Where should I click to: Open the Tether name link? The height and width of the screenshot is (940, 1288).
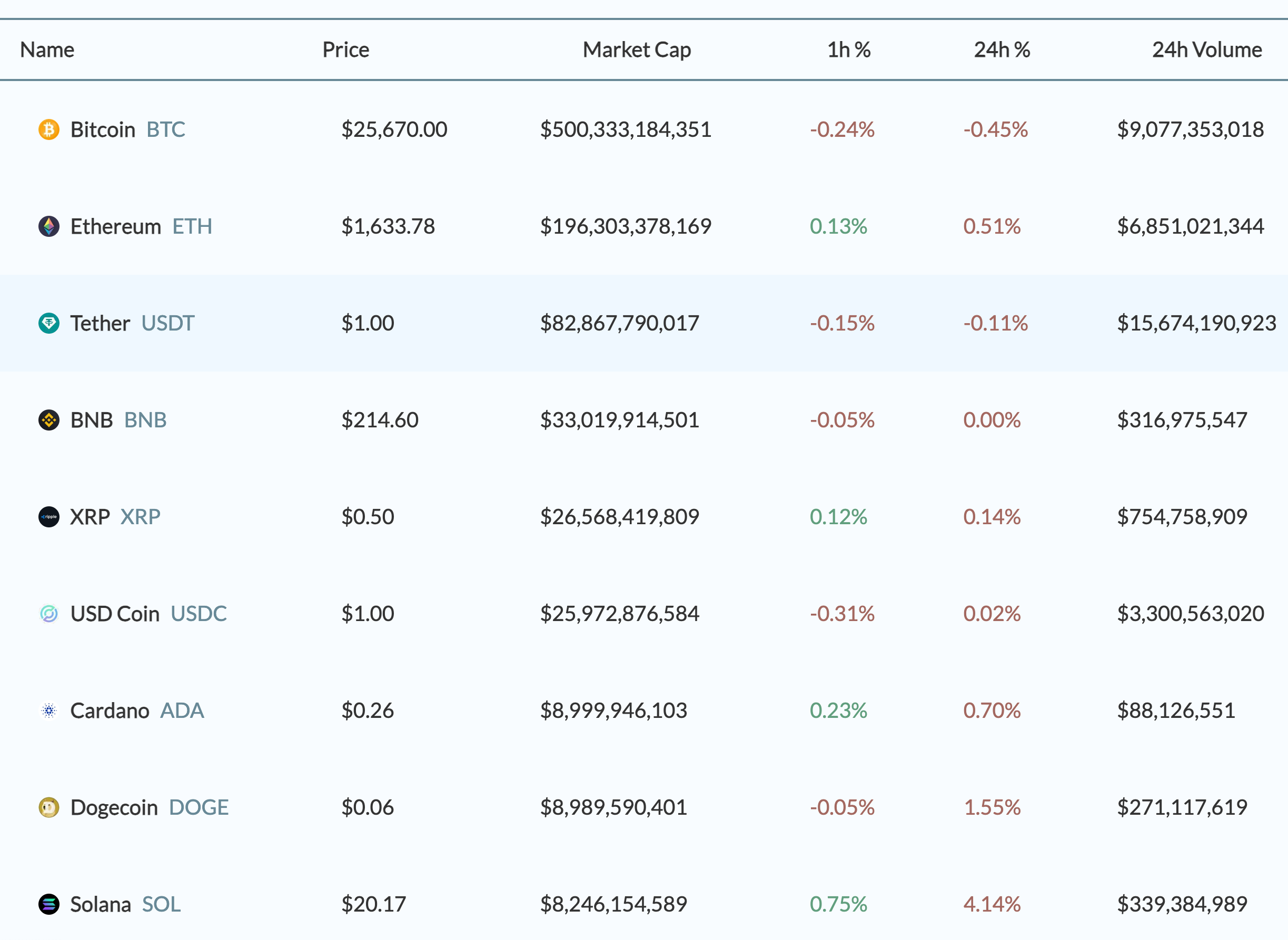tap(100, 323)
